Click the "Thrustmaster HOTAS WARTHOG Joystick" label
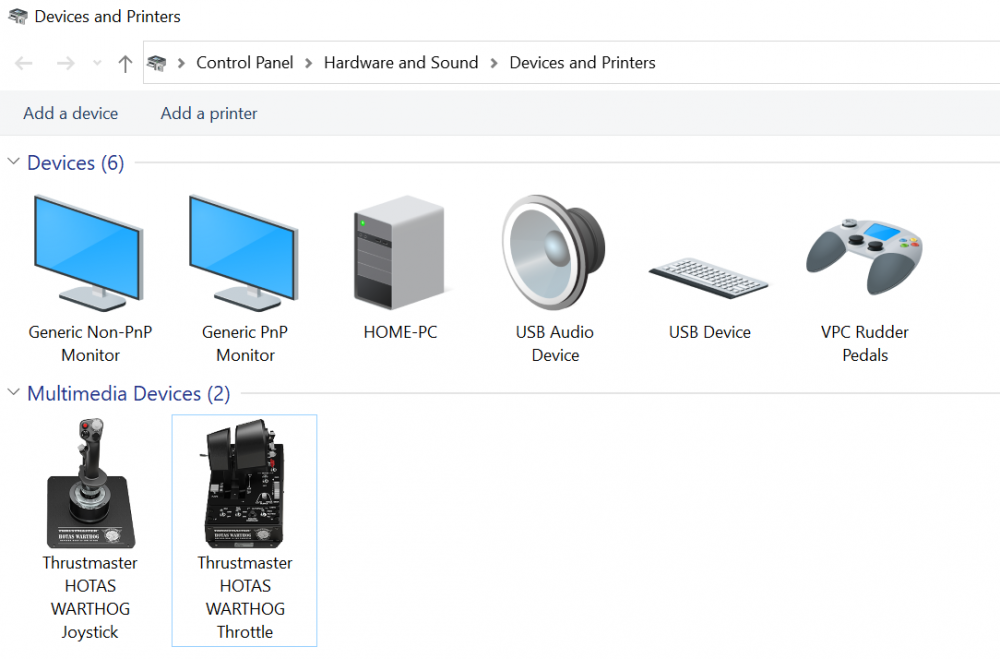 [90, 598]
